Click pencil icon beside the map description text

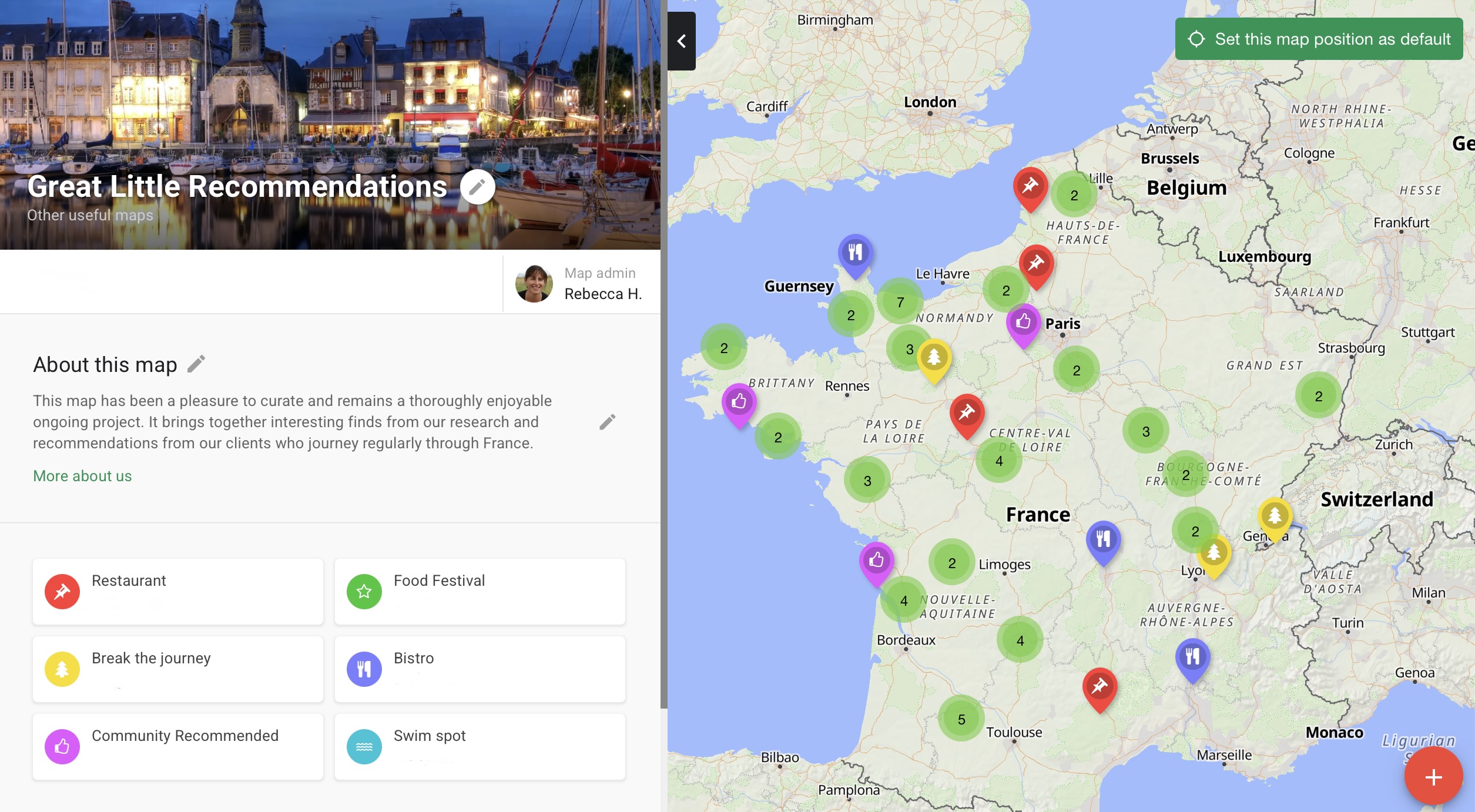point(607,422)
